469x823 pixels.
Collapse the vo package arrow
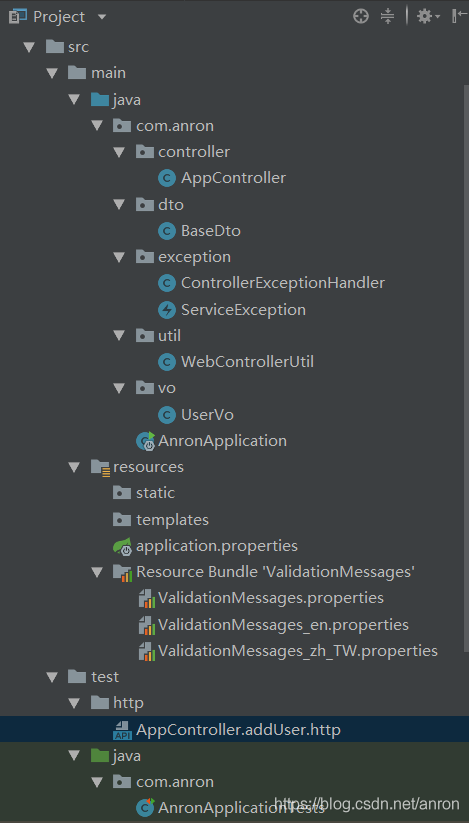tap(120, 388)
